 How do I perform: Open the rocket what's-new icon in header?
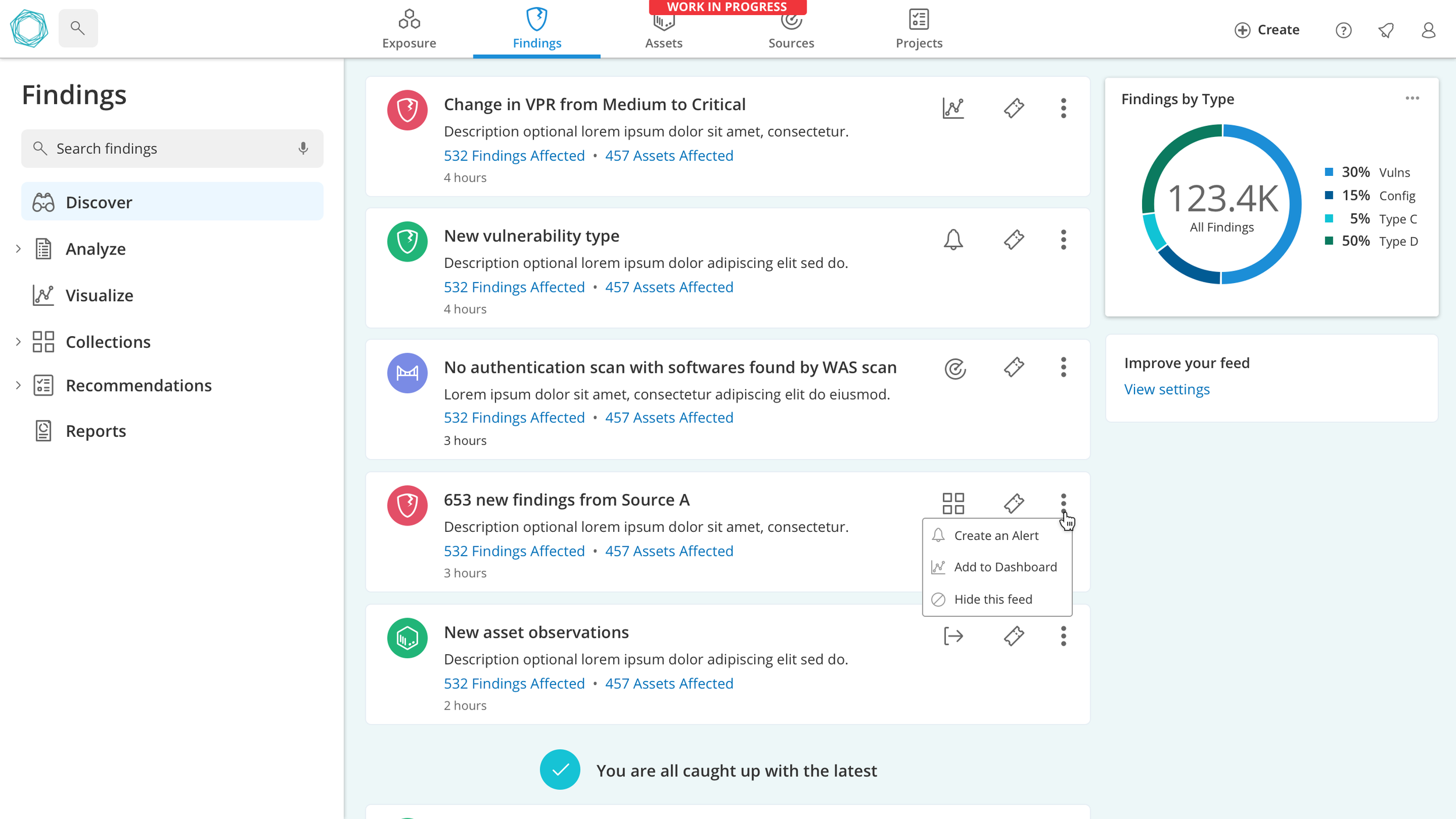pyautogui.click(x=1386, y=30)
